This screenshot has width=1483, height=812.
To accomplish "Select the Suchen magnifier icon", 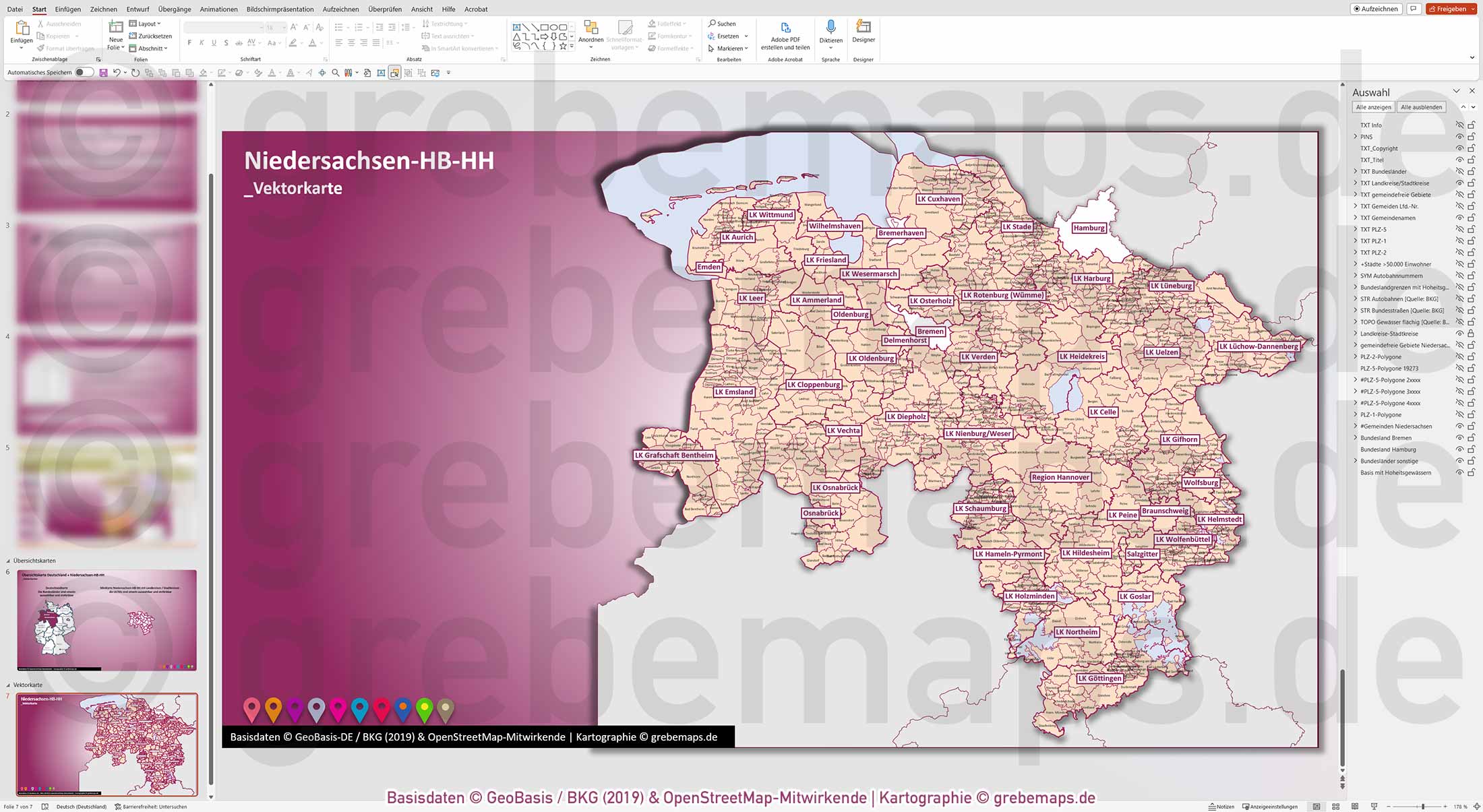I will [x=711, y=23].
